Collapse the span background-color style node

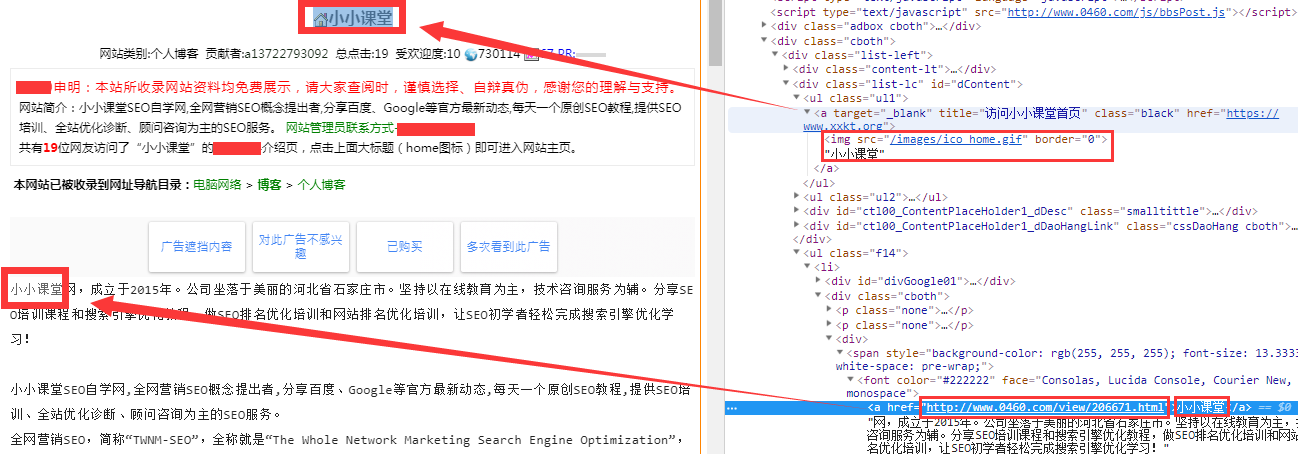[x=840, y=353]
